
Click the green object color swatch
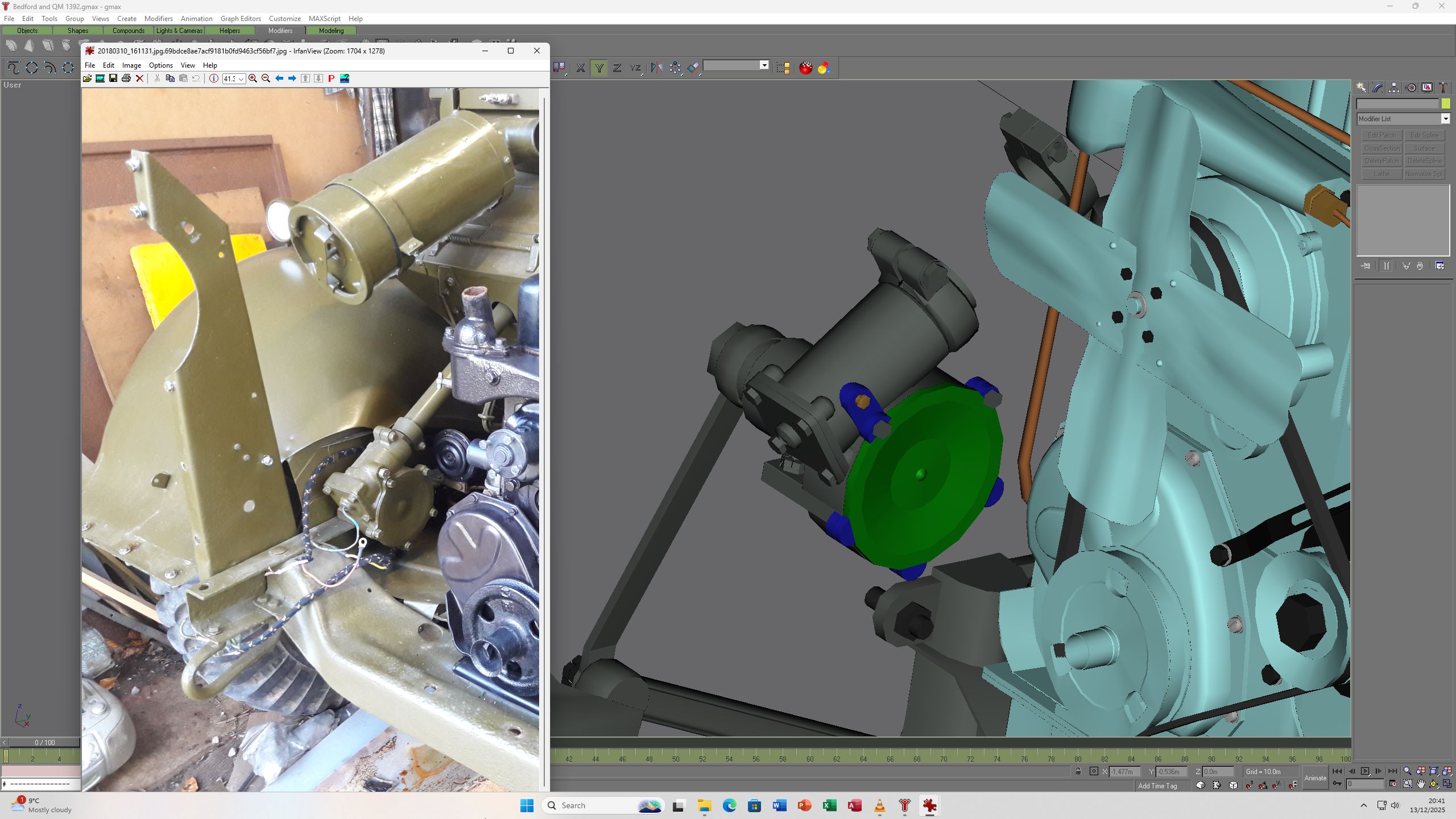coord(1446,104)
